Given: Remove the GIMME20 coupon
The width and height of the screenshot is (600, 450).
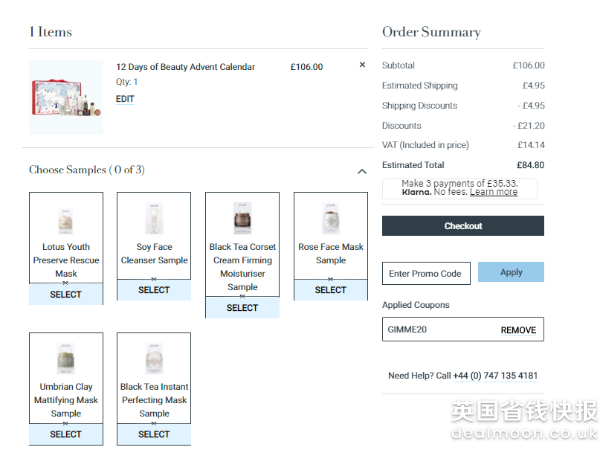Looking at the screenshot, I should (518, 330).
